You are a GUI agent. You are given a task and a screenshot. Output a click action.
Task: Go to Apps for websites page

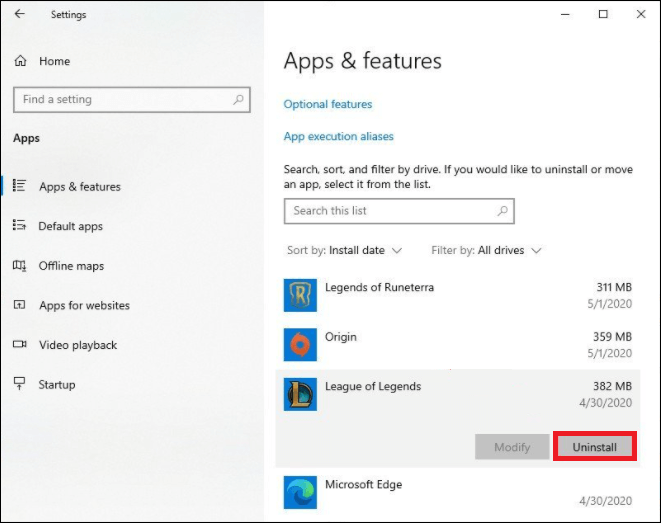point(84,305)
